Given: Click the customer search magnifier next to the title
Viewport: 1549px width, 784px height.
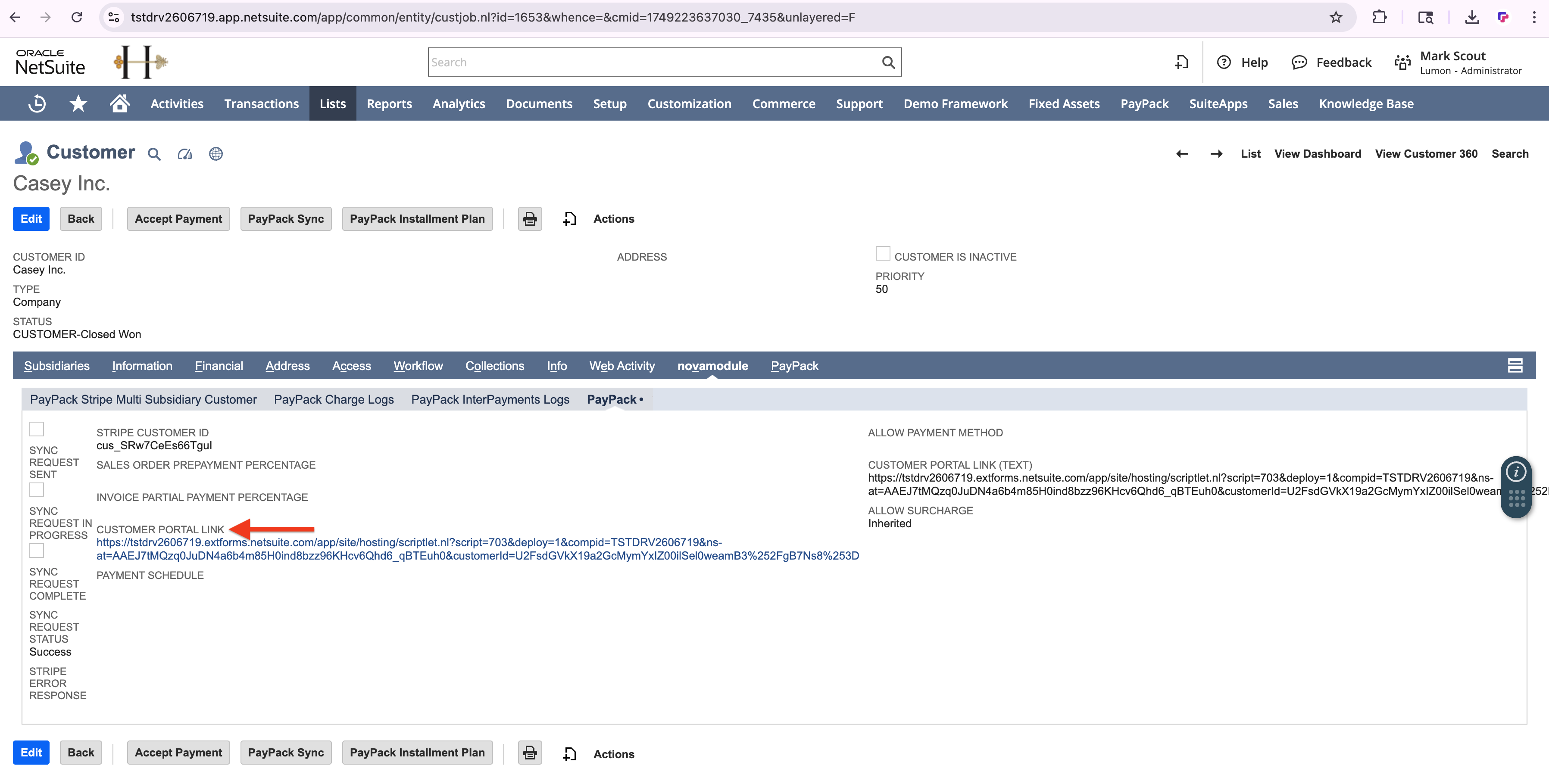Looking at the screenshot, I should [x=154, y=154].
